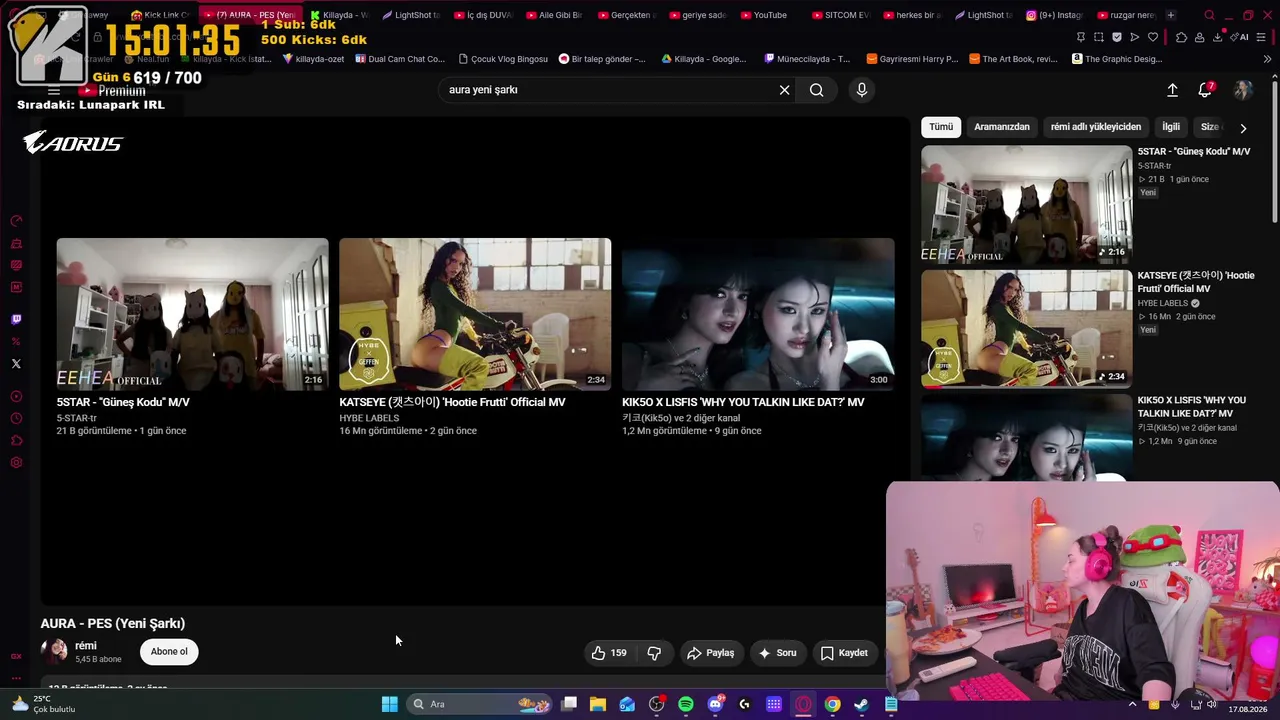Image resolution: width=1280 pixels, height=720 pixels.
Task: Subscribe with the Abone ol button
Action: 169,652
